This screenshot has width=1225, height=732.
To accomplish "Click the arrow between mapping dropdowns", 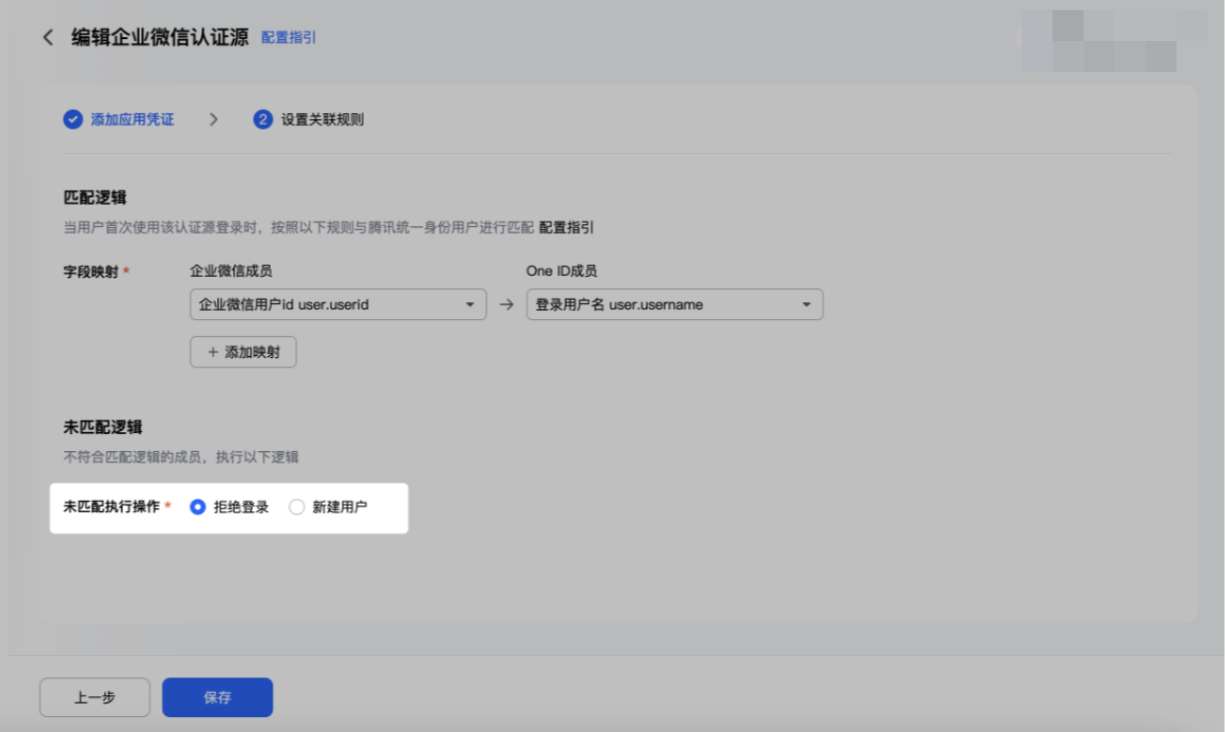I will 506,305.
